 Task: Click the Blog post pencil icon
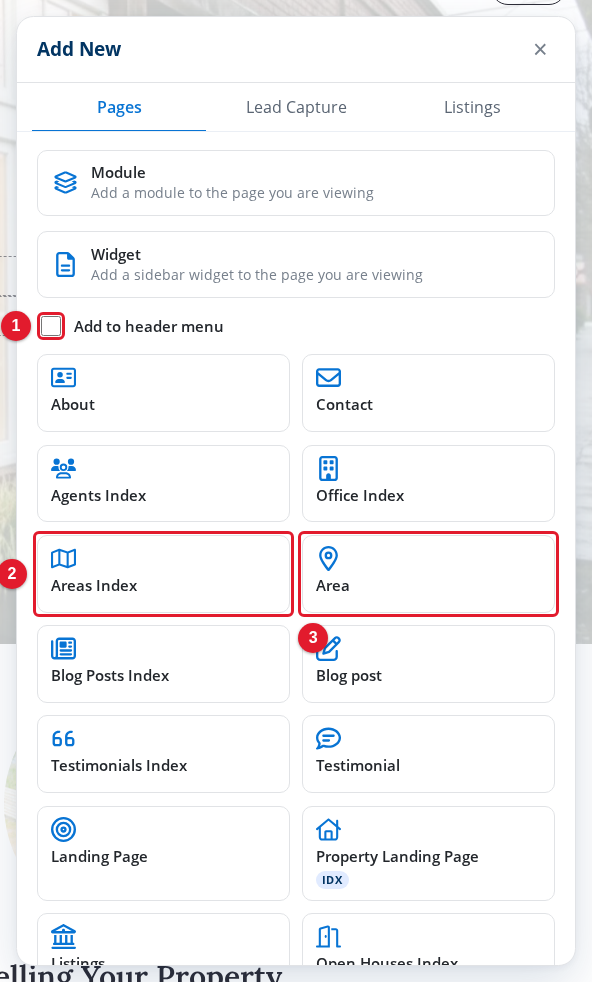coord(328,648)
